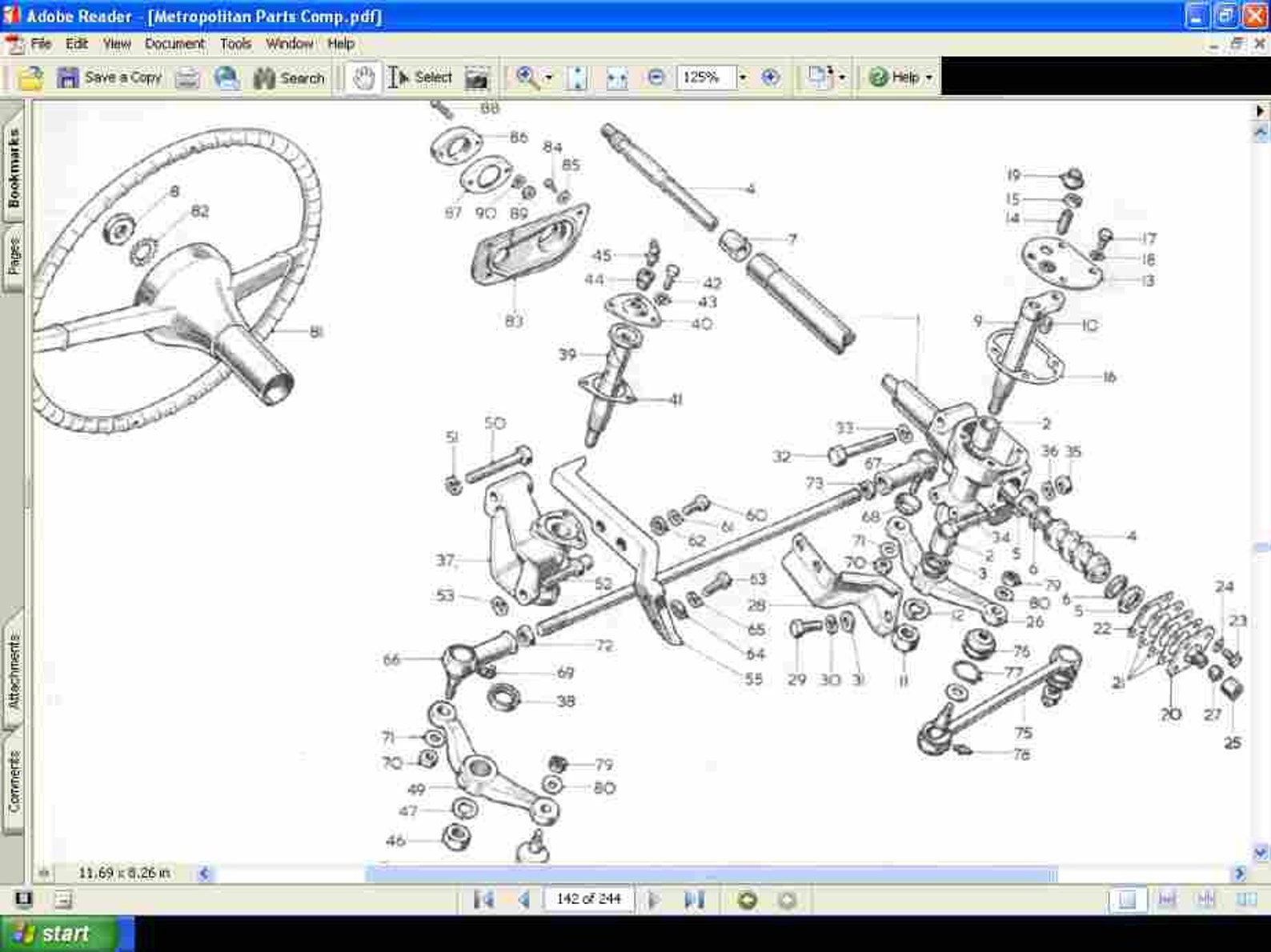The height and width of the screenshot is (952, 1271).
Task: Click the vertical scrollbar thumb
Action: point(1261,548)
